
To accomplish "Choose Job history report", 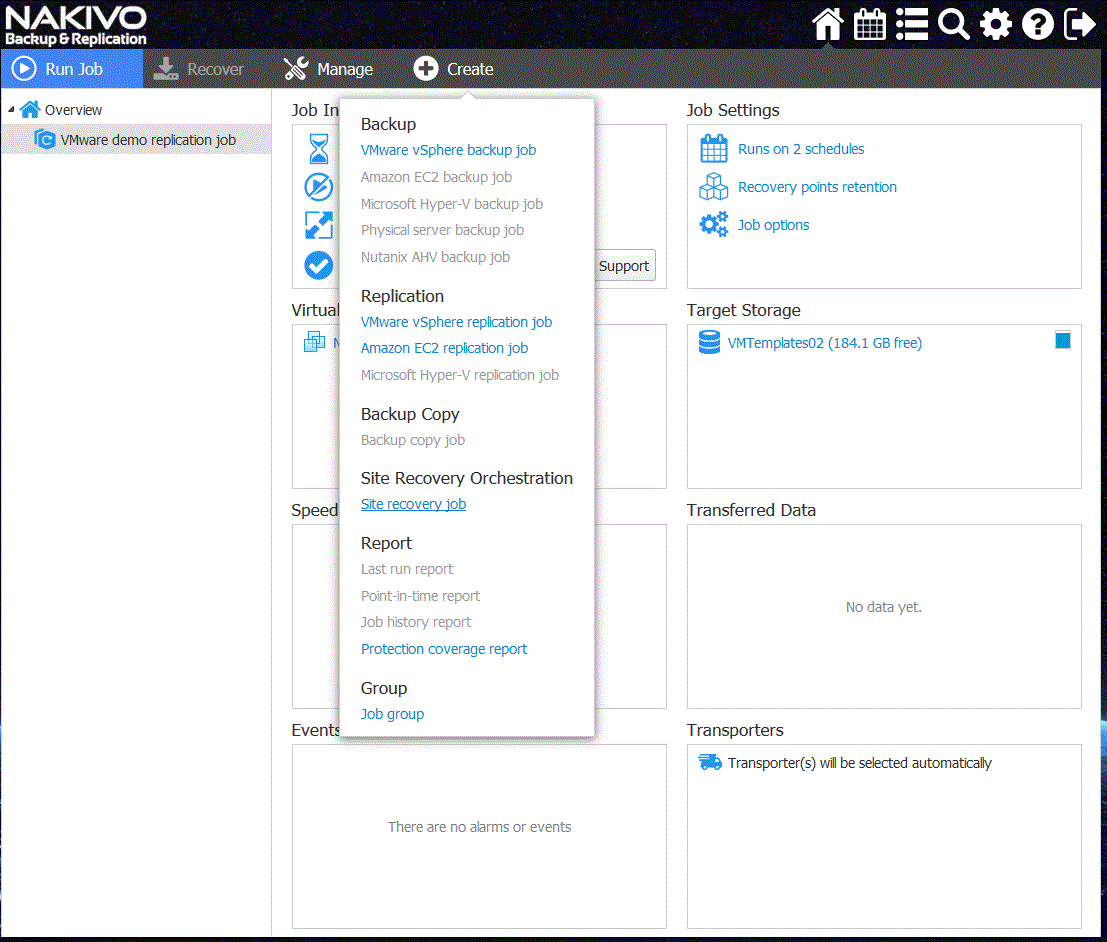I will tap(416, 621).
